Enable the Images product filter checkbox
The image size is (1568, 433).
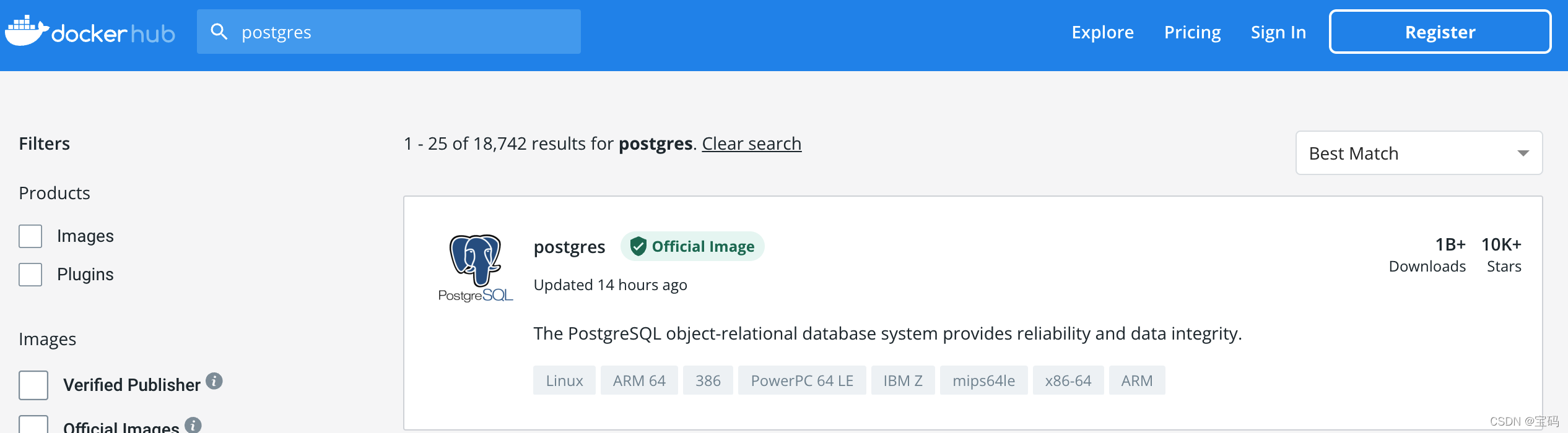point(30,236)
